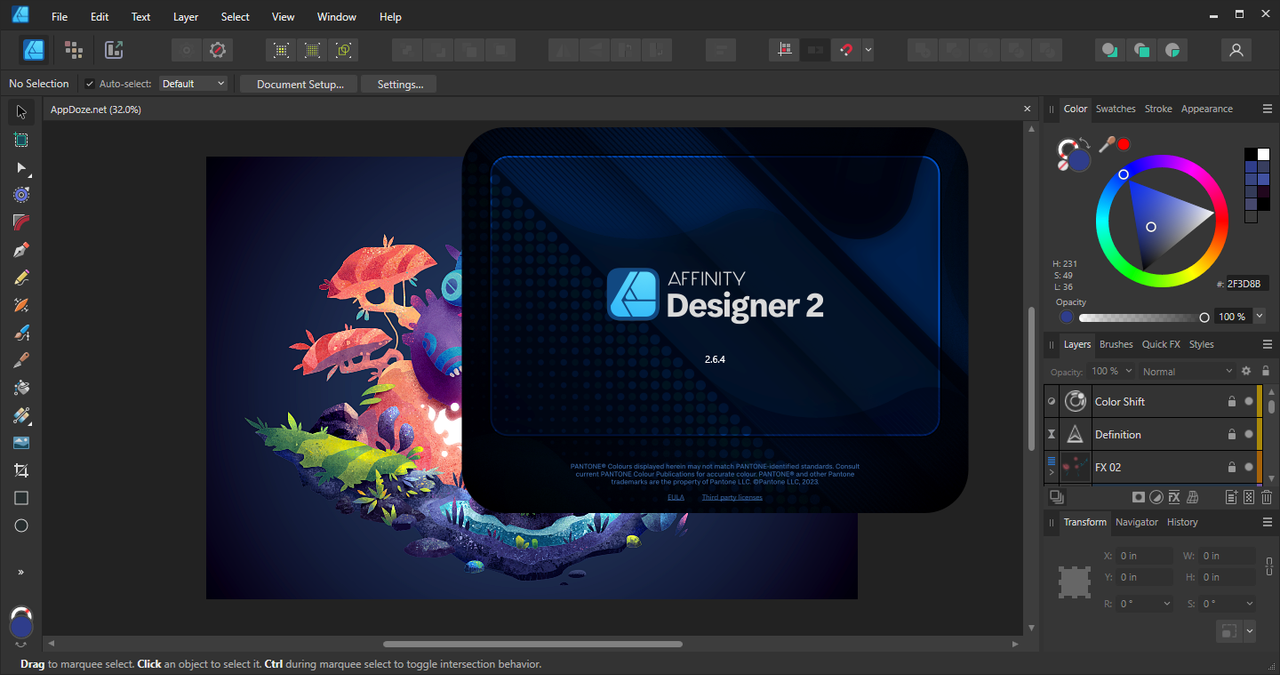Switch to the Brushes tab
The image size is (1280, 675).
[1116, 344]
